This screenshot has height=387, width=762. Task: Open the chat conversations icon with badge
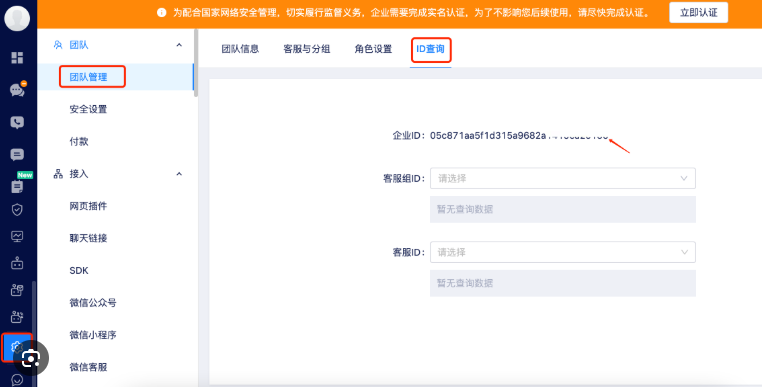(17, 90)
